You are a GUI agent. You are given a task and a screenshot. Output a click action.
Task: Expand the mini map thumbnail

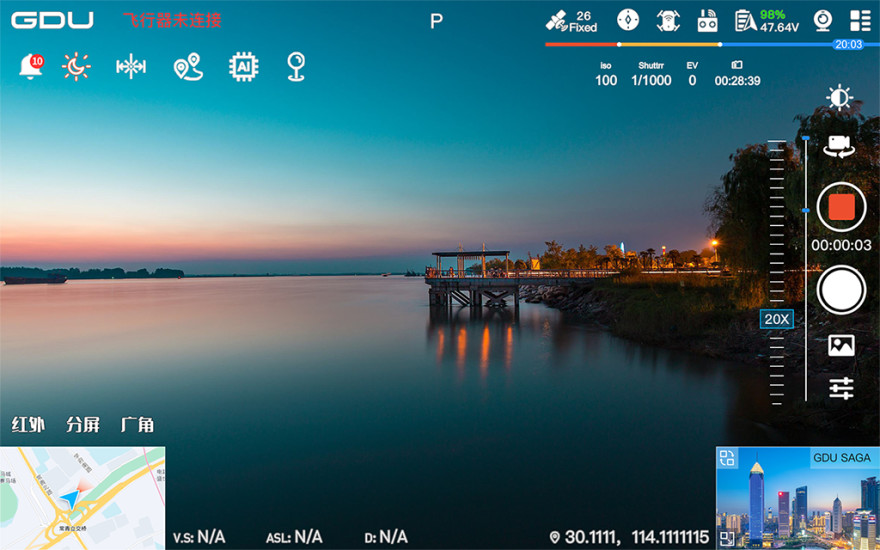pos(82,498)
